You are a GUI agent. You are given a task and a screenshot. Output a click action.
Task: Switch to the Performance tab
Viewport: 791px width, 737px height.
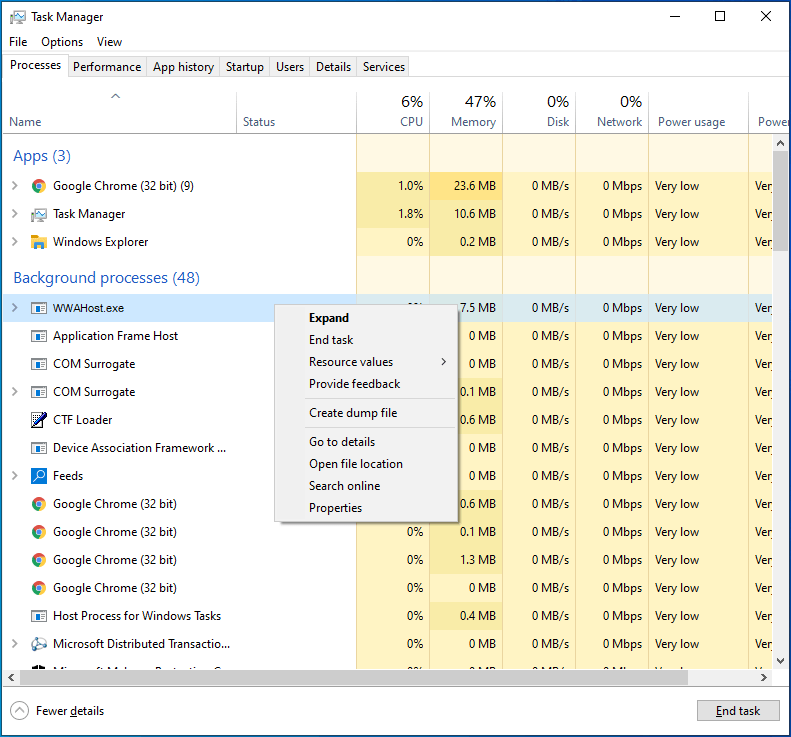click(107, 67)
